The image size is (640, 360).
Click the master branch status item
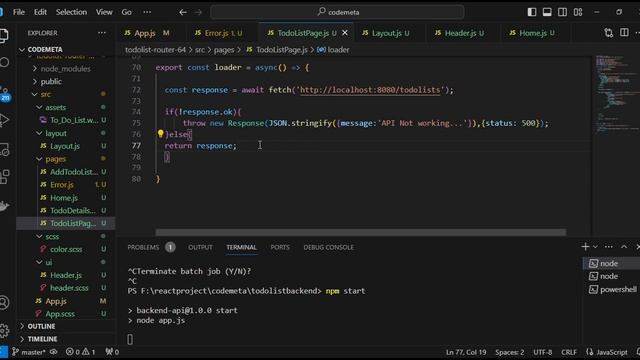29,352
